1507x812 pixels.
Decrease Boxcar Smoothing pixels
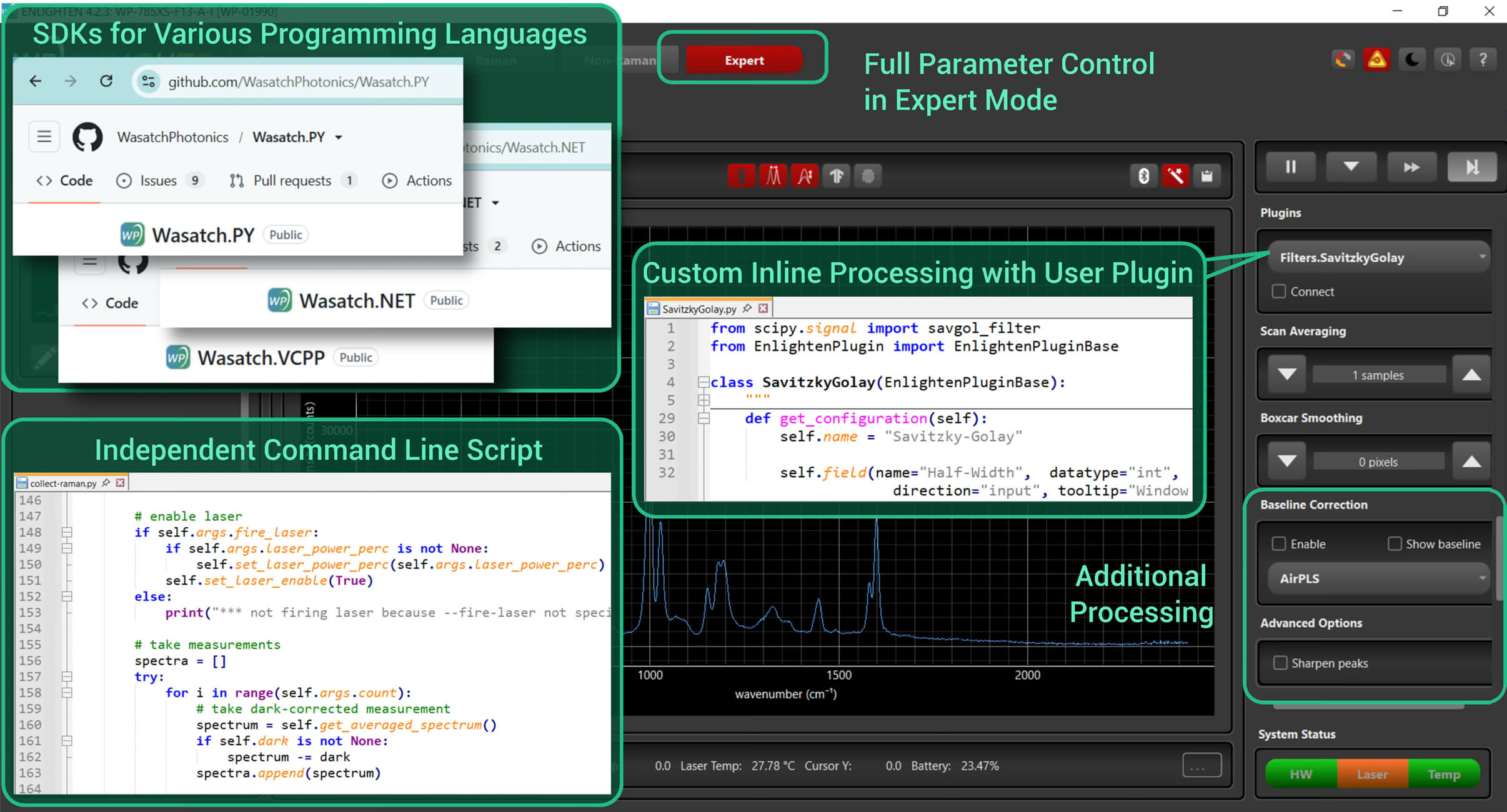tap(1286, 462)
